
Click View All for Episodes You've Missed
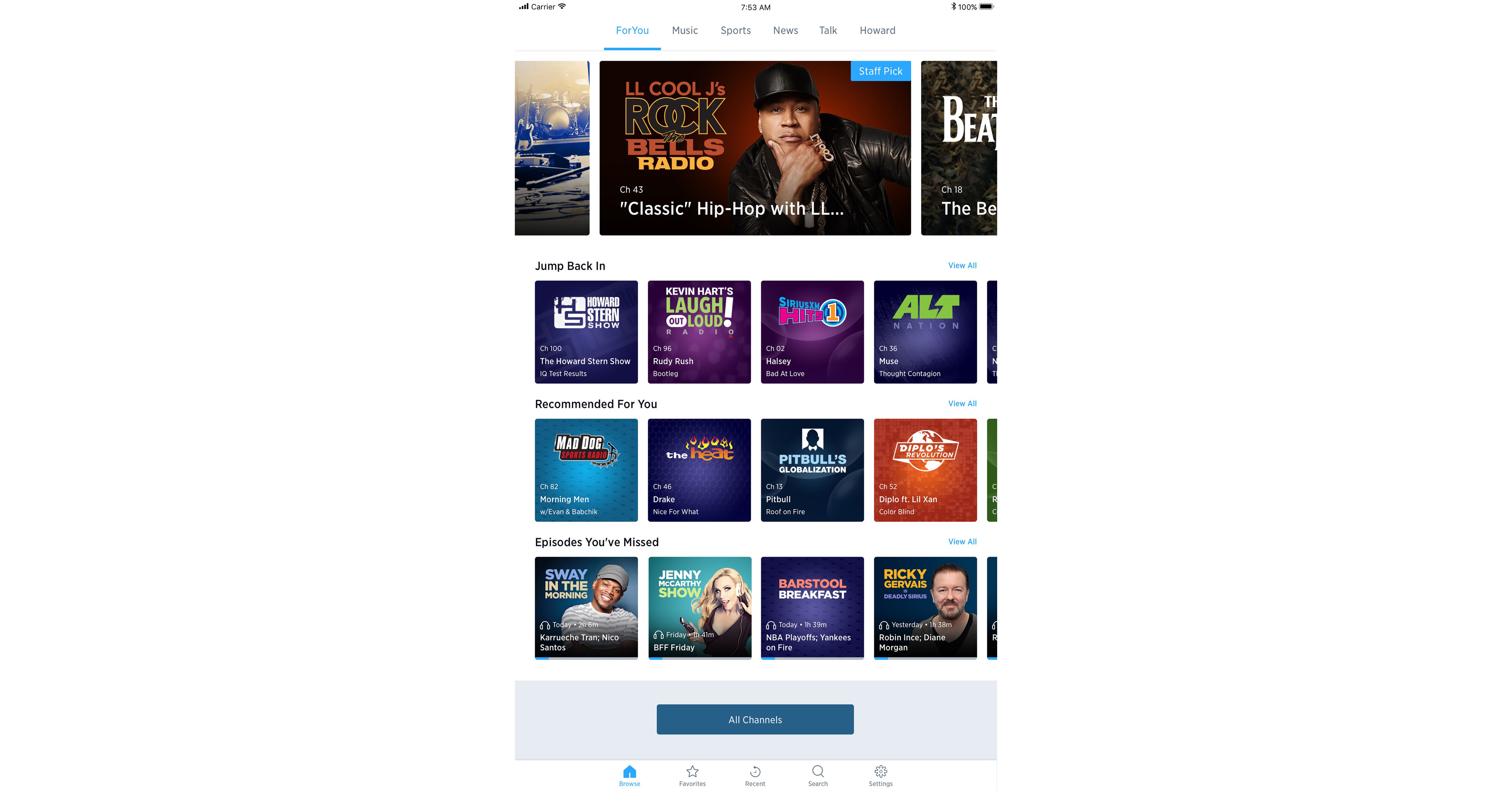tap(960, 541)
